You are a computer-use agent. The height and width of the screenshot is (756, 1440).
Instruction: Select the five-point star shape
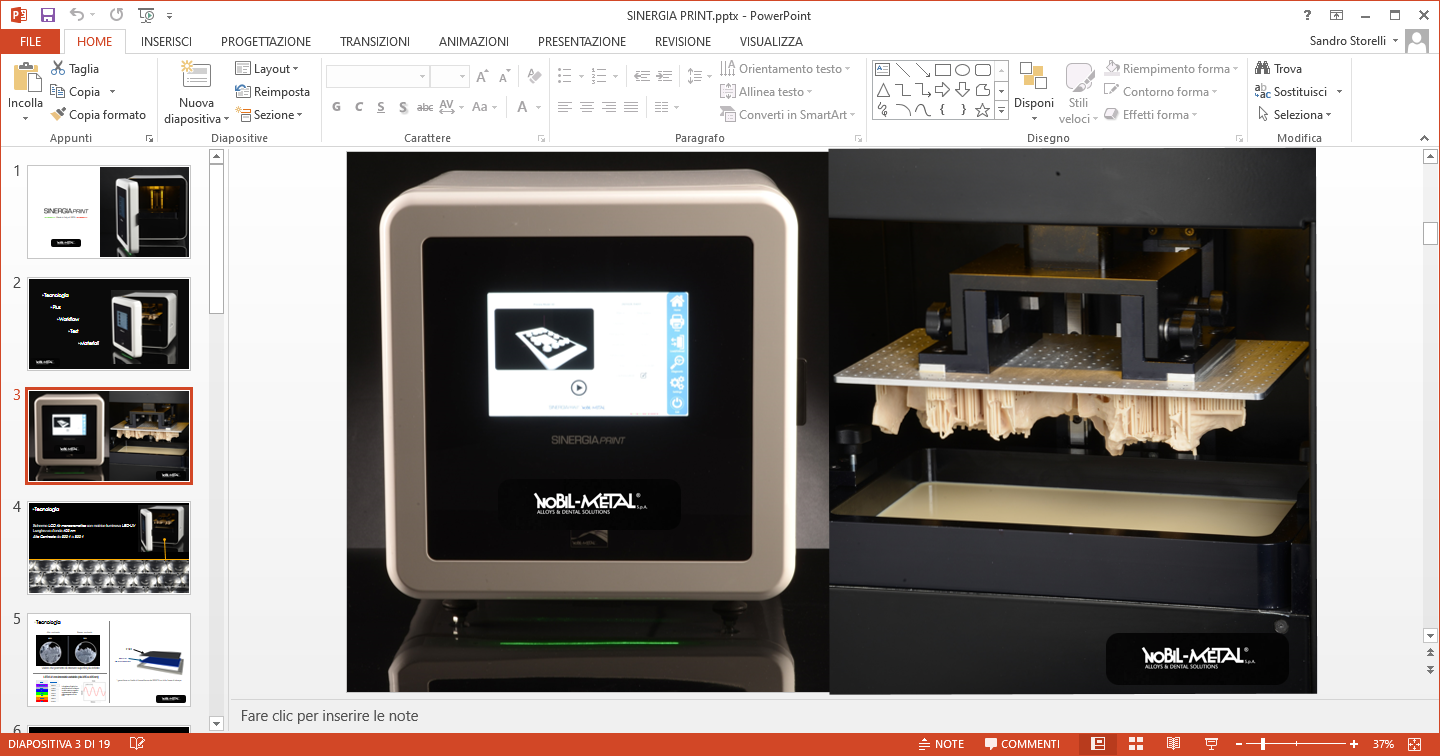point(982,110)
